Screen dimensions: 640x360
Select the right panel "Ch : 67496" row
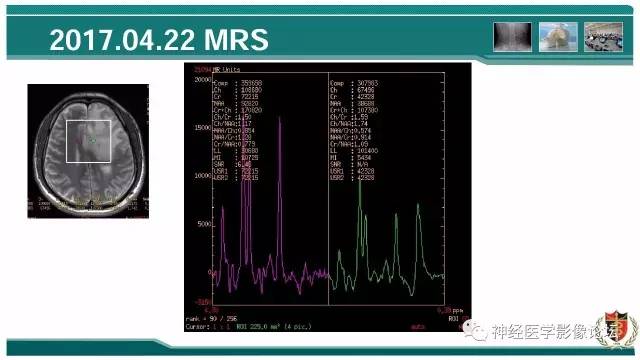pyautogui.click(x=352, y=90)
